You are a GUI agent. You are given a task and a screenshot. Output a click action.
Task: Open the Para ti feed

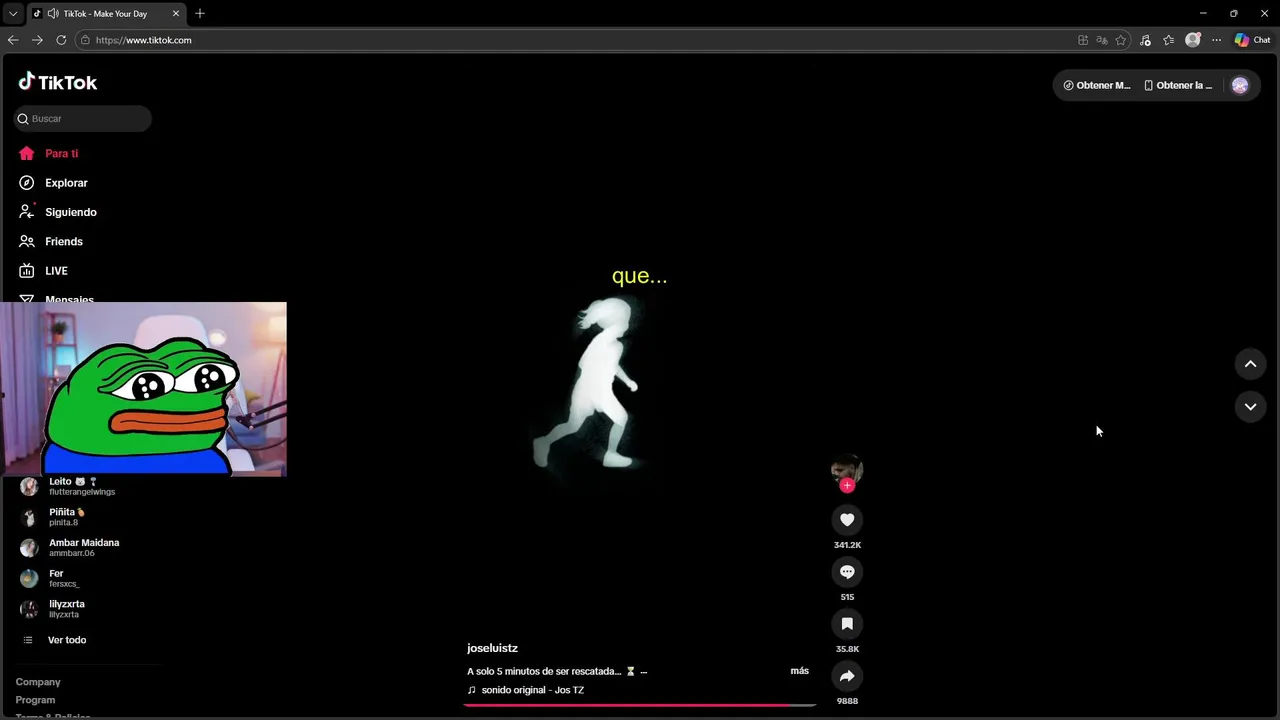coord(48,154)
